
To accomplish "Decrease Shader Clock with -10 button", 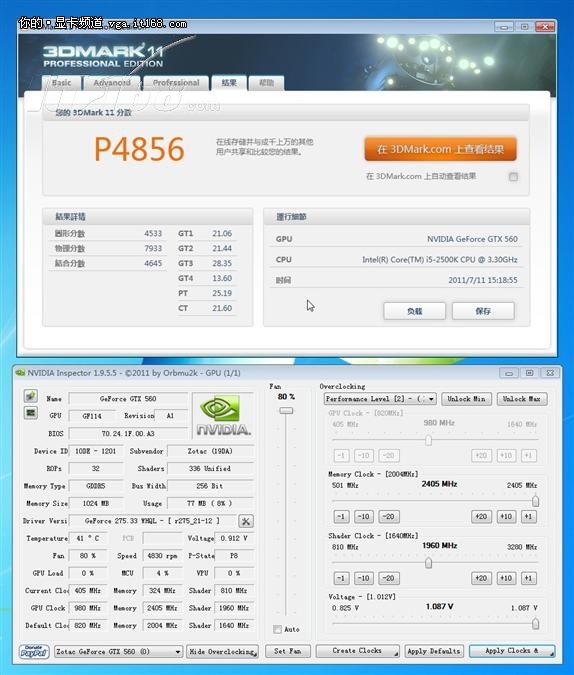I will pos(364,578).
